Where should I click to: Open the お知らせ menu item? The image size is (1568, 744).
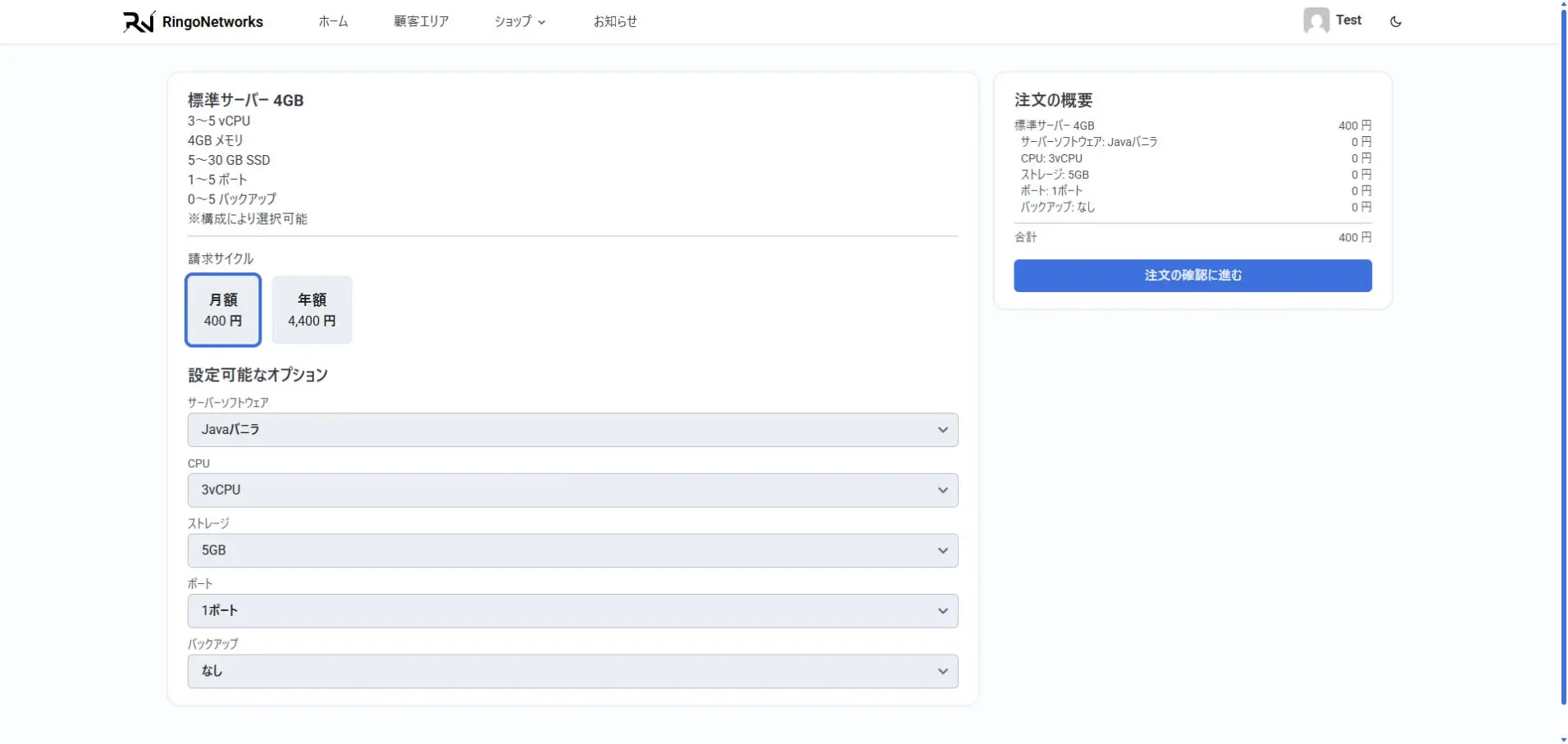(615, 21)
